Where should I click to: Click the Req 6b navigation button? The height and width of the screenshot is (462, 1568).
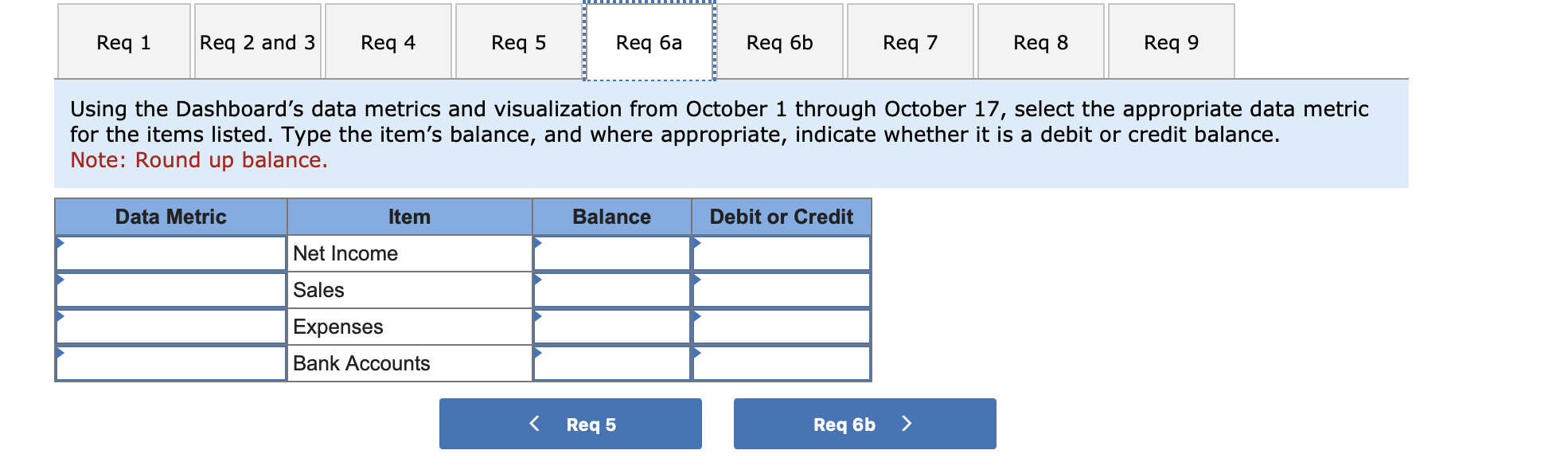click(x=864, y=423)
